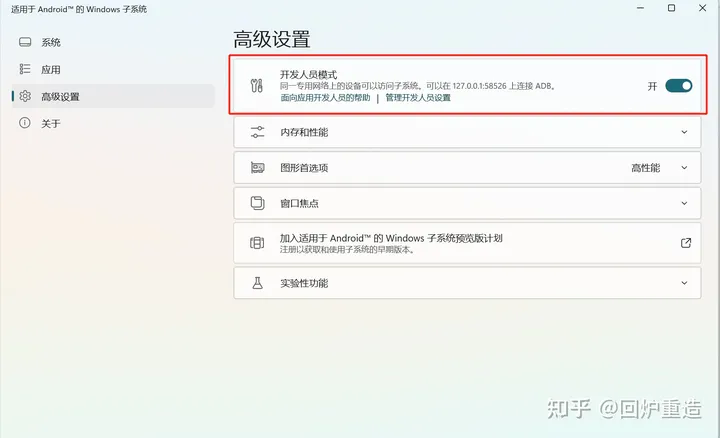Click the 开发人员模式 title text
Image resolution: width=720 pixels, height=438 pixels.
tap(308, 74)
